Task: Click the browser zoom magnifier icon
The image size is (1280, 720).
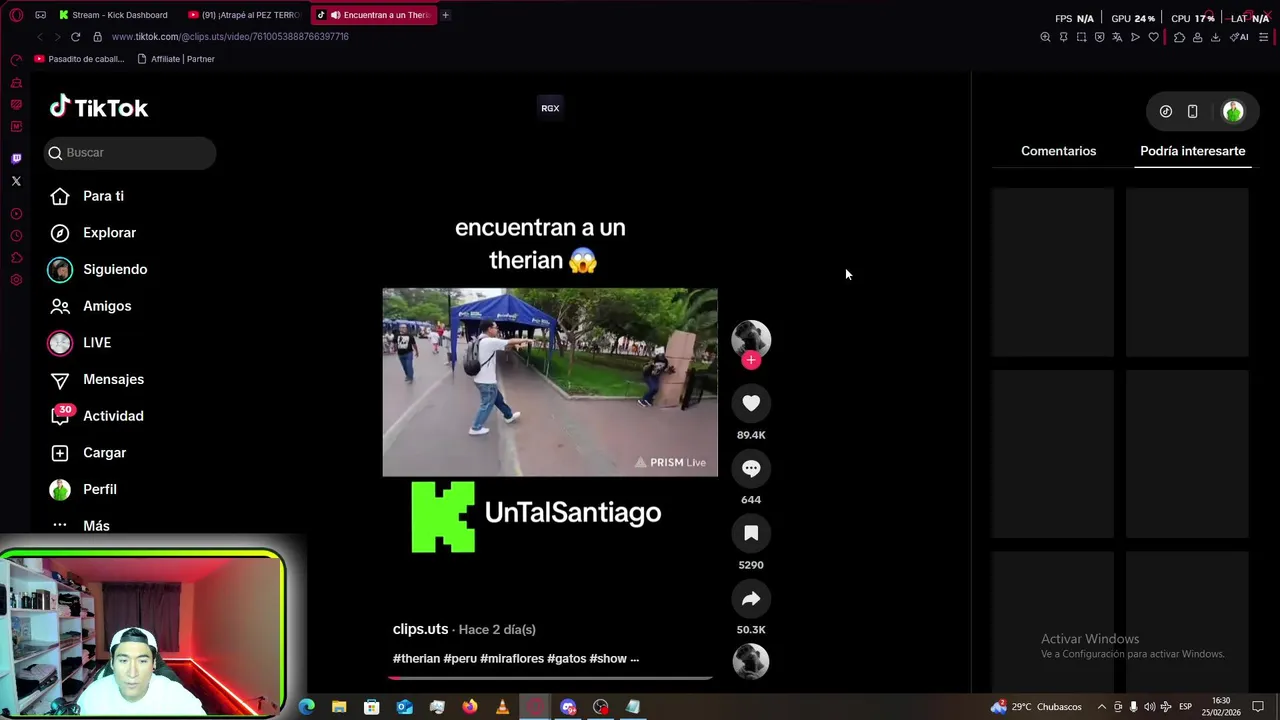Action: pyautogui.click(x=1045, y=37)
